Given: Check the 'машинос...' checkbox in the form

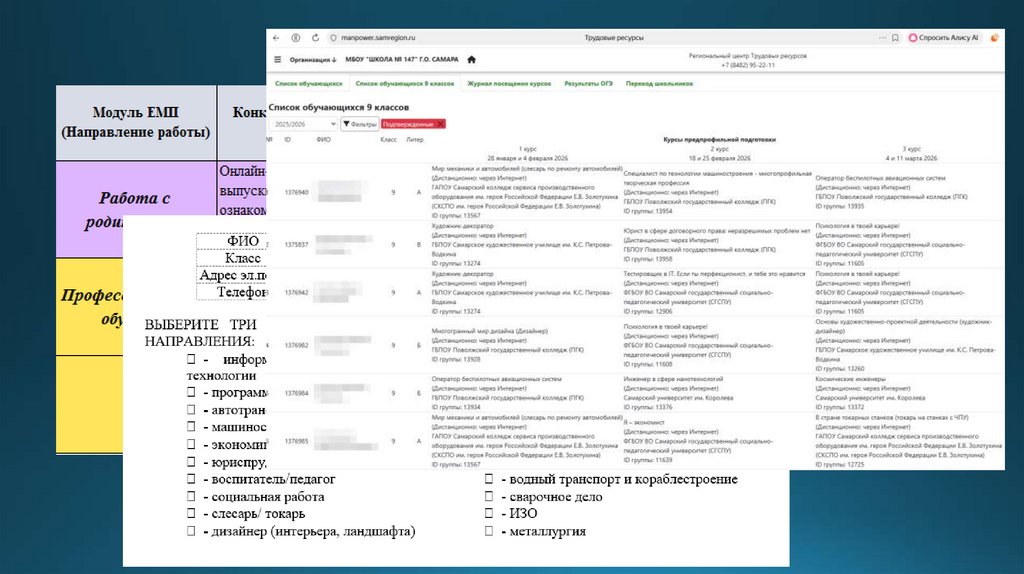Looking at the screenshot, I should (191, 426).
